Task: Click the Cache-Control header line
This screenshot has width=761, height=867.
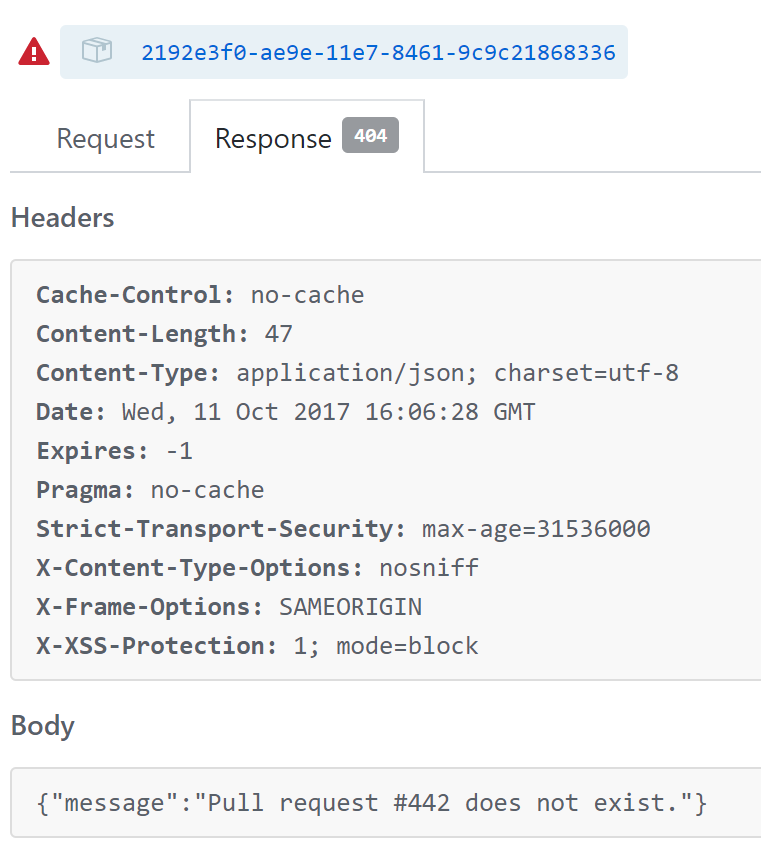Action: (200, 295)
